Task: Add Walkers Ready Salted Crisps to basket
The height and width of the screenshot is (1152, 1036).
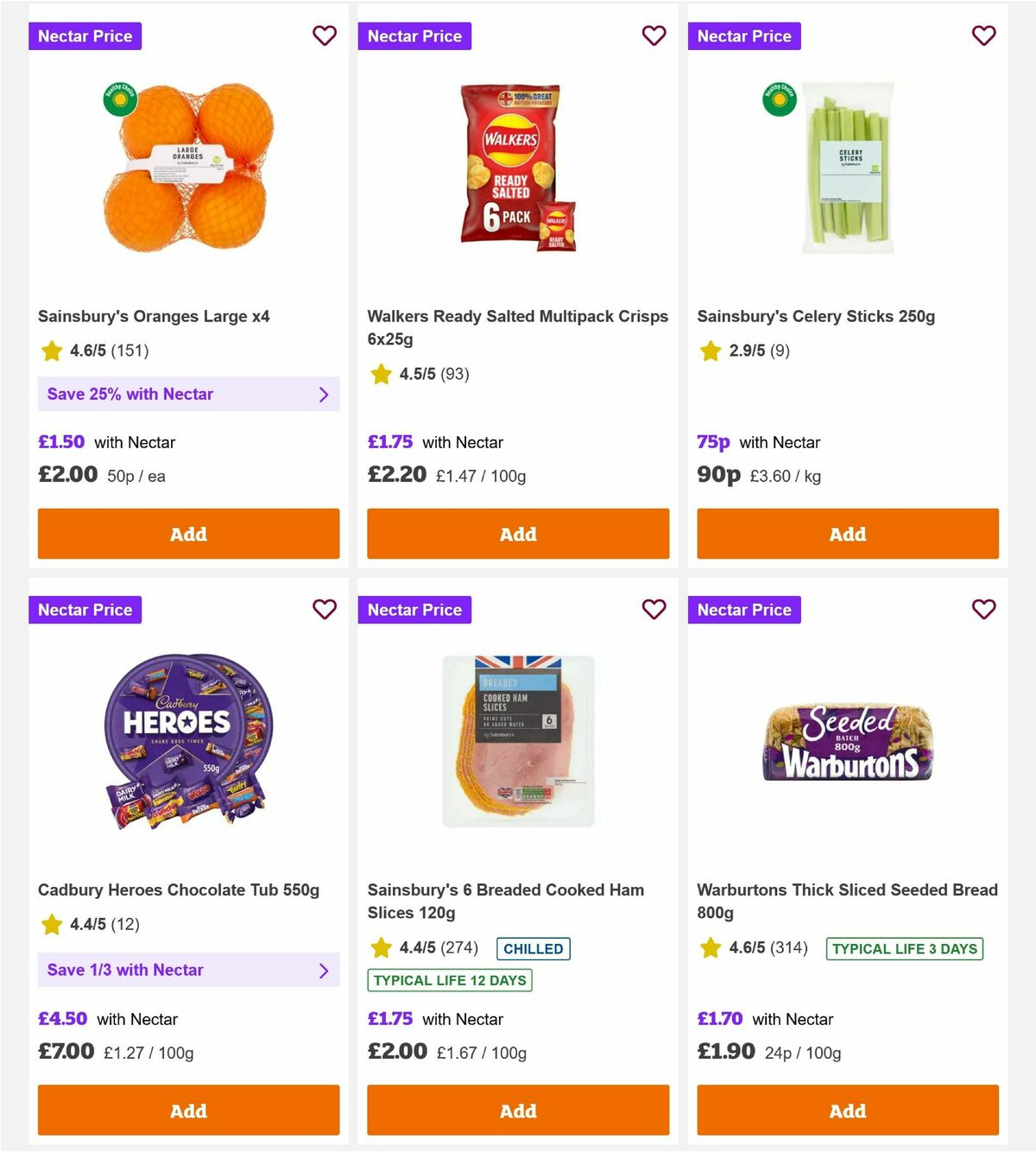Action: (x=517, y=534)
